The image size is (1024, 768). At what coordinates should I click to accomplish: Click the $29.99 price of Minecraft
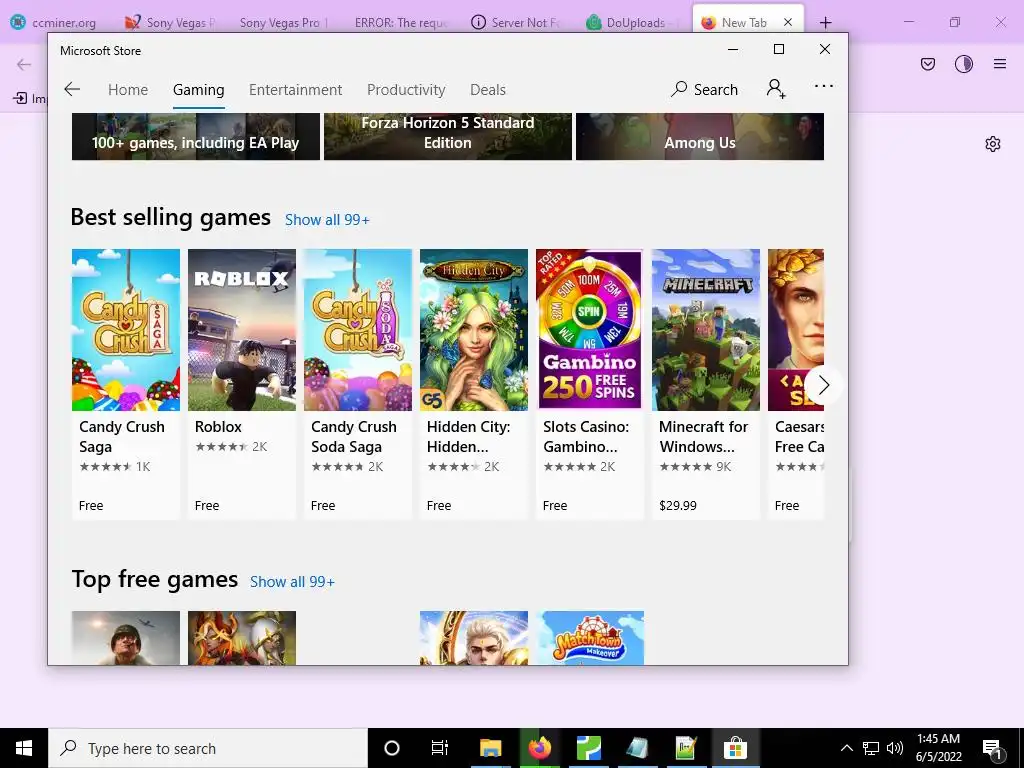678,505
